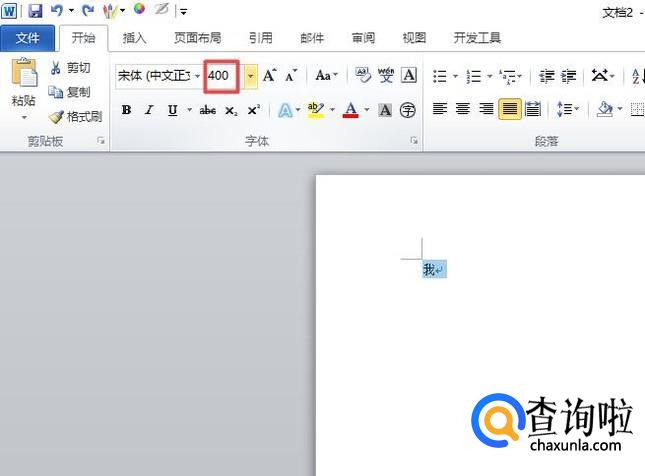Apply superscript formatting
This screenshot has width=645, height=476.
click(x=254, y=110)
